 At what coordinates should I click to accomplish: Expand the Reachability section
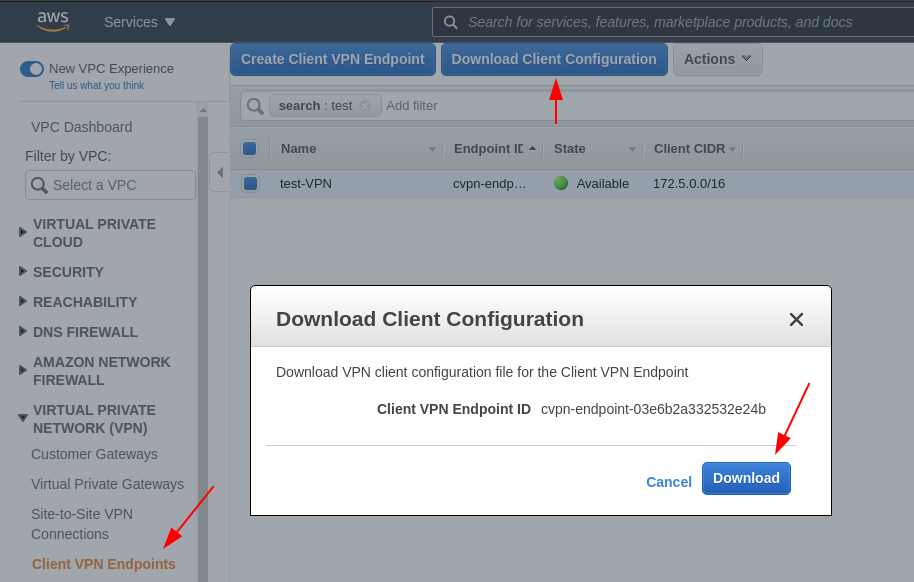23,301
